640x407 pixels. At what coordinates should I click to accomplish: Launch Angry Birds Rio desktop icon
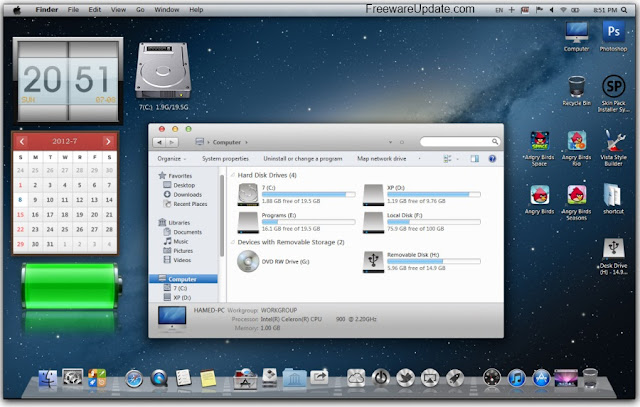point(576,148)
